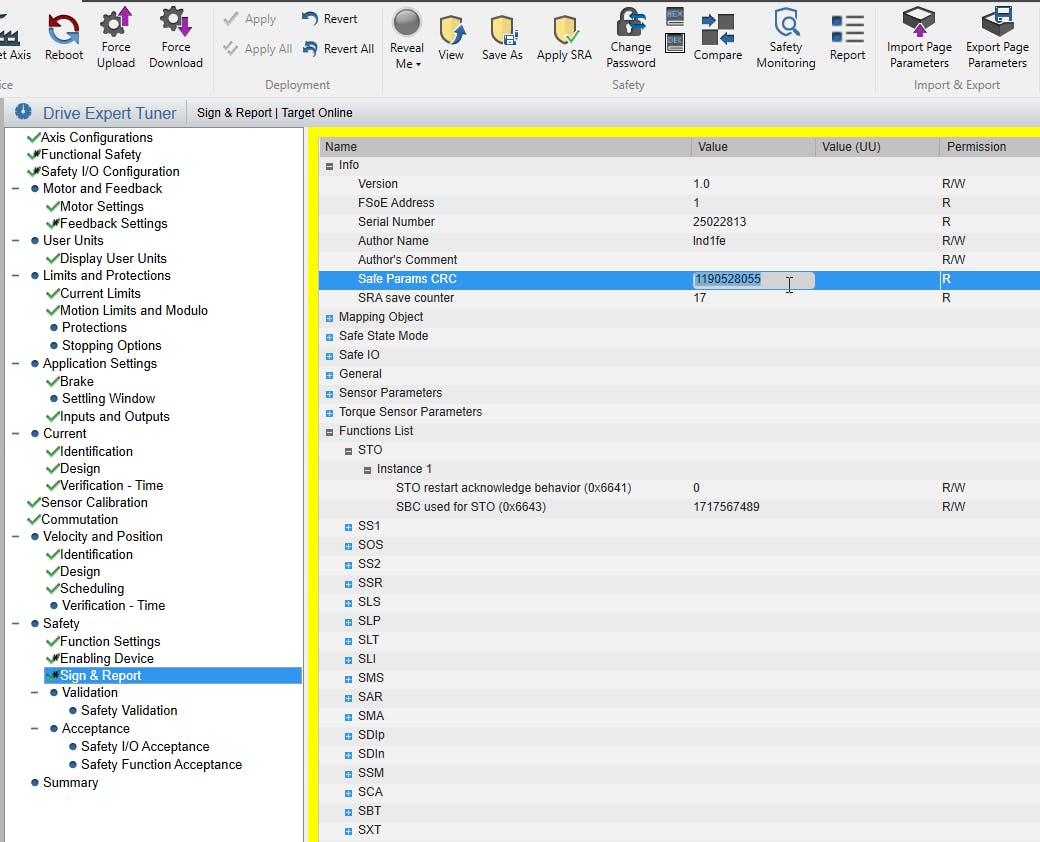Click the Save As shield icon
The width and height of the screenshot is (1040, 842).
pos(502,30)
